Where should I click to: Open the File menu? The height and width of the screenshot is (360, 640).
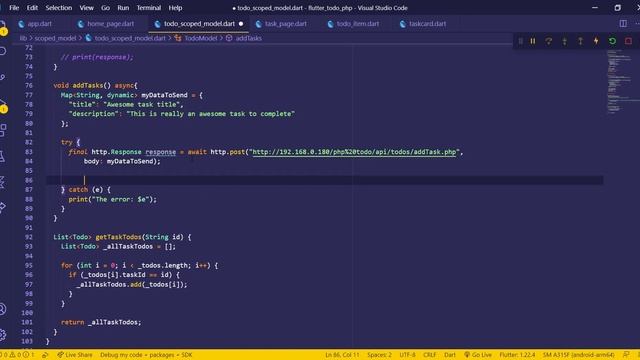tap(14, 8)
